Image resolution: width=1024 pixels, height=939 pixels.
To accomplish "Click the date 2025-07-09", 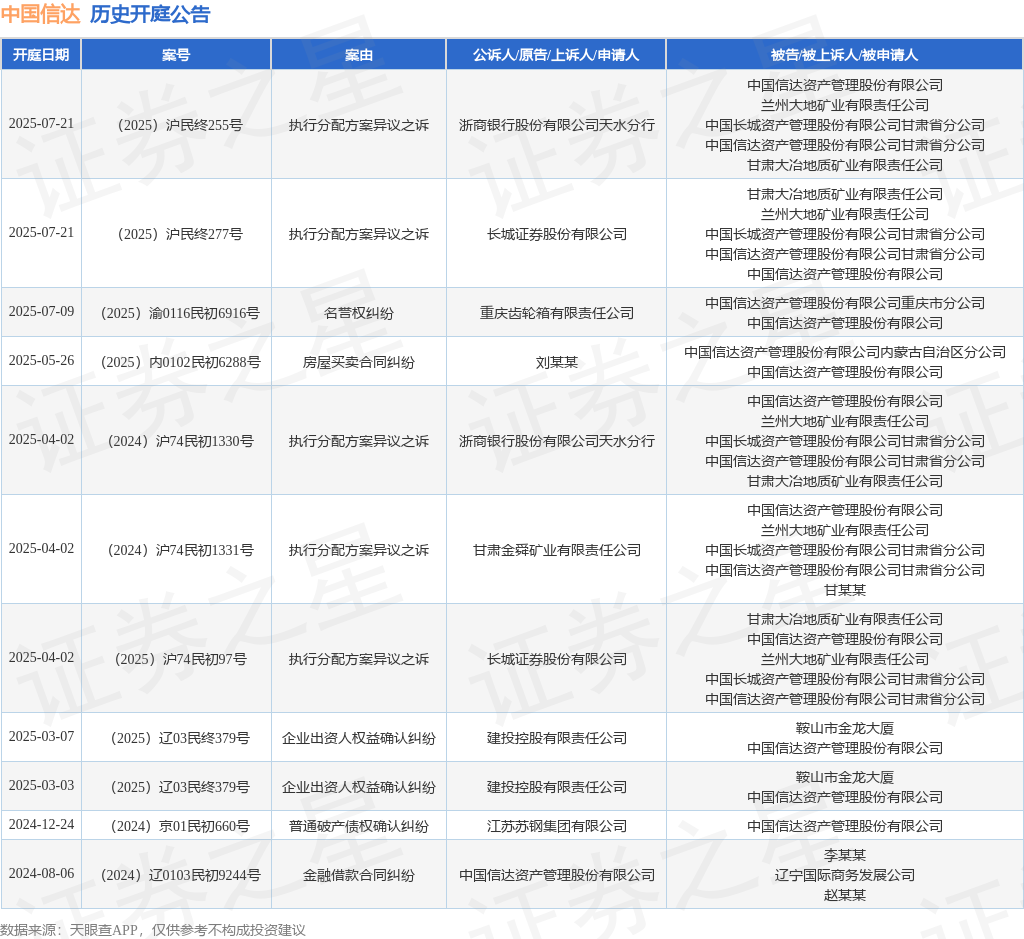I will [x=41, y=311].
